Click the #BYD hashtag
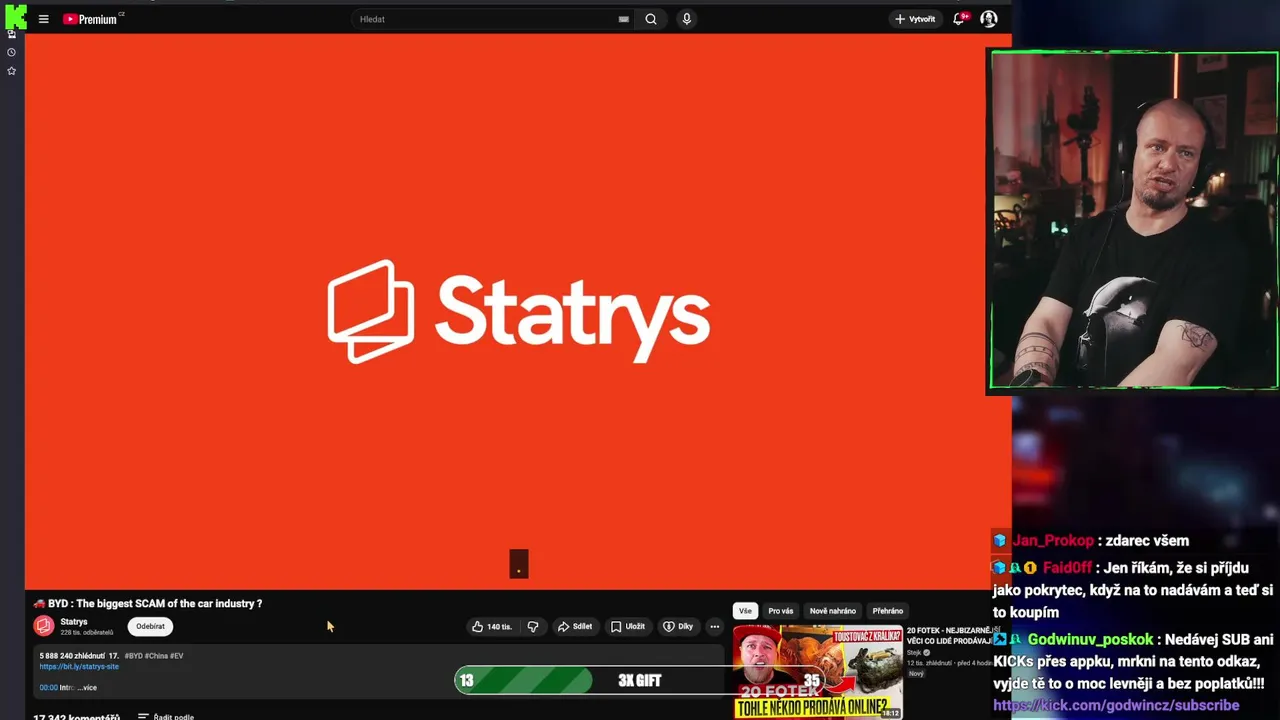 pyautogui.click(x=134, y=656)
